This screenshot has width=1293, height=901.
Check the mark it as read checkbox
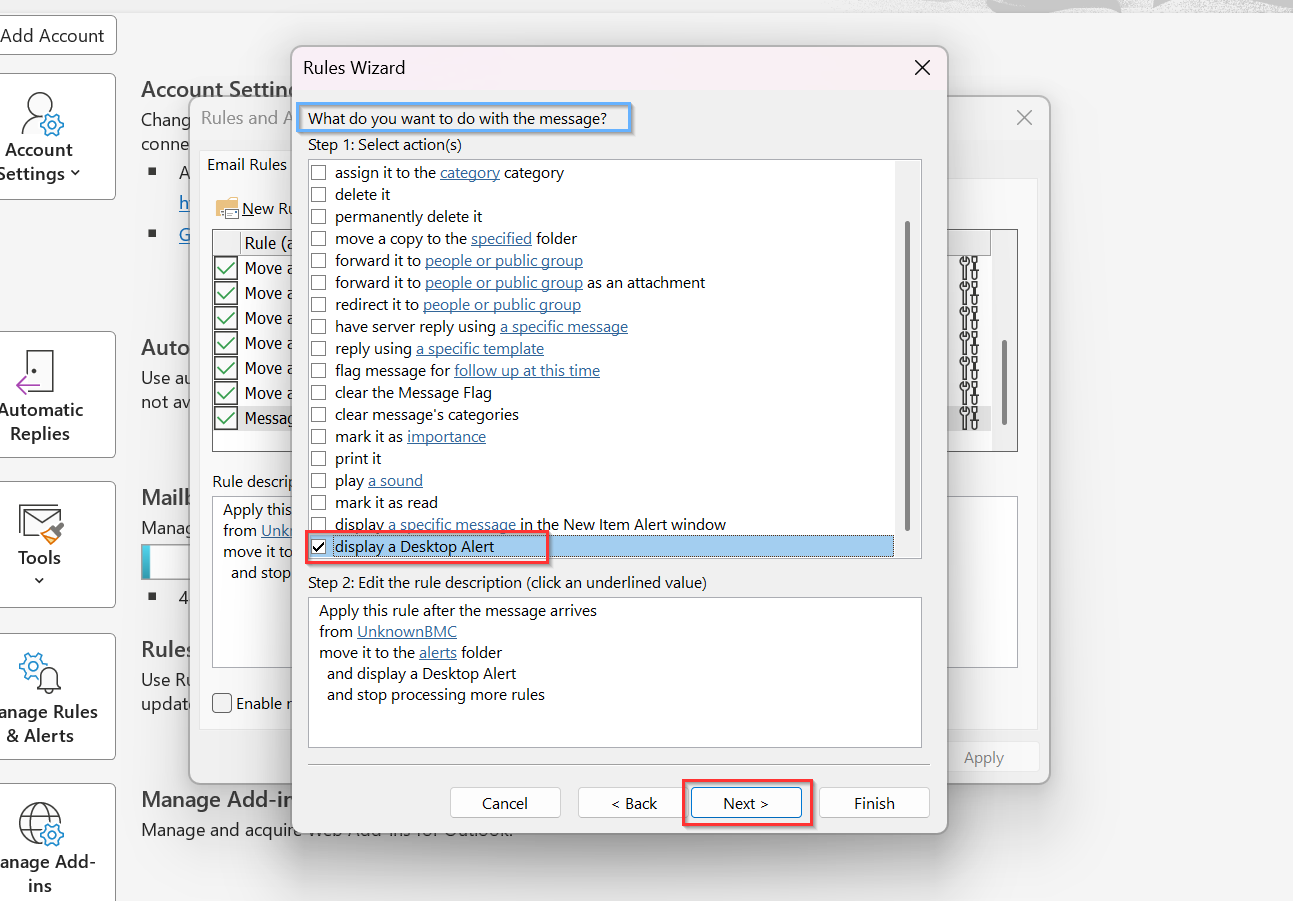click(x=318, y=503)
